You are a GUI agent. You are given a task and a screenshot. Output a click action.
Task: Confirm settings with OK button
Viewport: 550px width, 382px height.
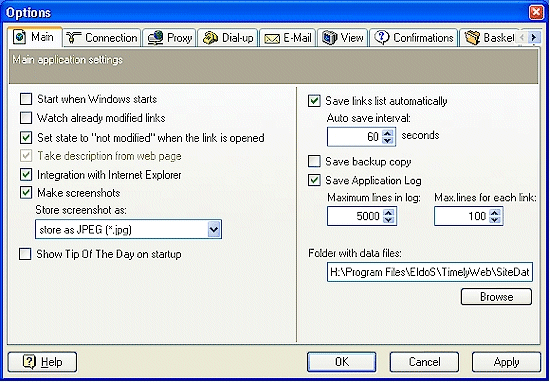342,362
